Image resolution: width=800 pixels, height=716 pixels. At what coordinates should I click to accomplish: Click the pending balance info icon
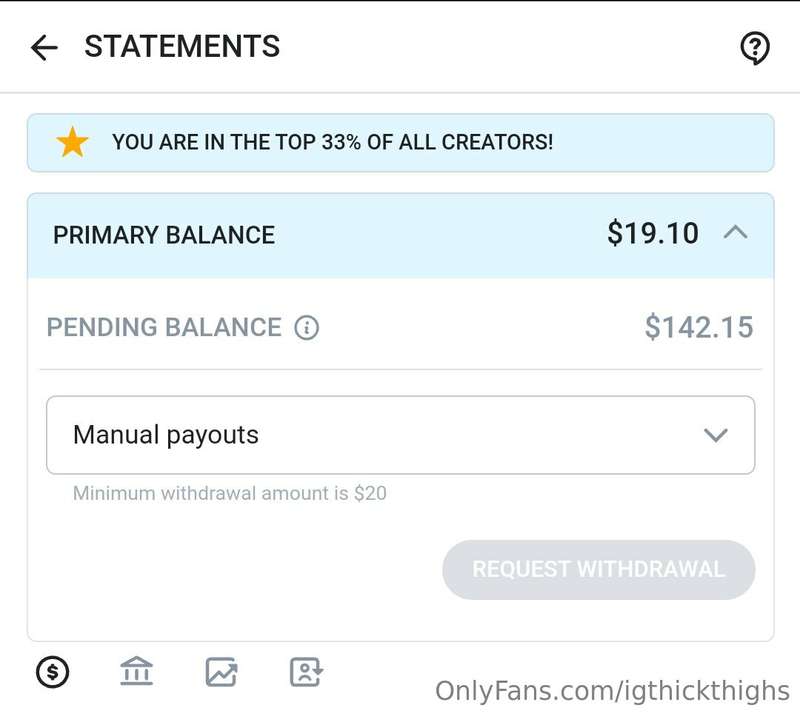coord(306,328)
